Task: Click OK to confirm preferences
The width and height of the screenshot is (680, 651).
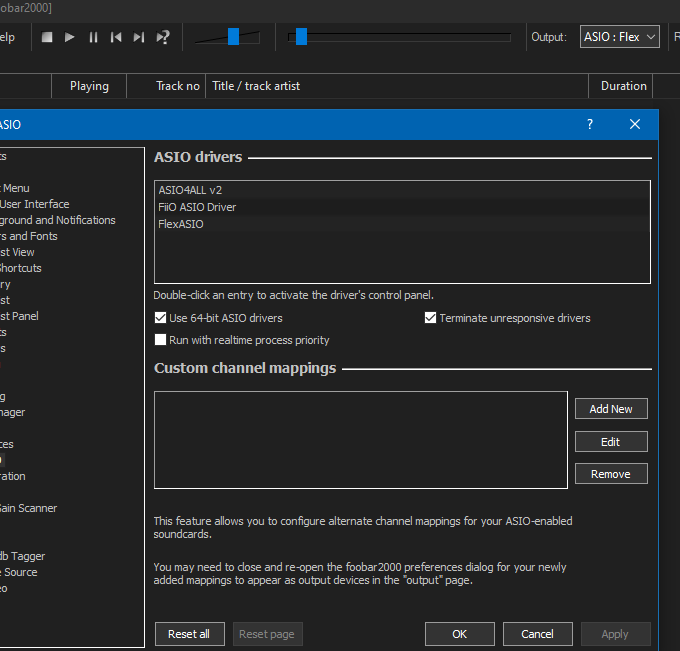Action: (x=459, y=634)
